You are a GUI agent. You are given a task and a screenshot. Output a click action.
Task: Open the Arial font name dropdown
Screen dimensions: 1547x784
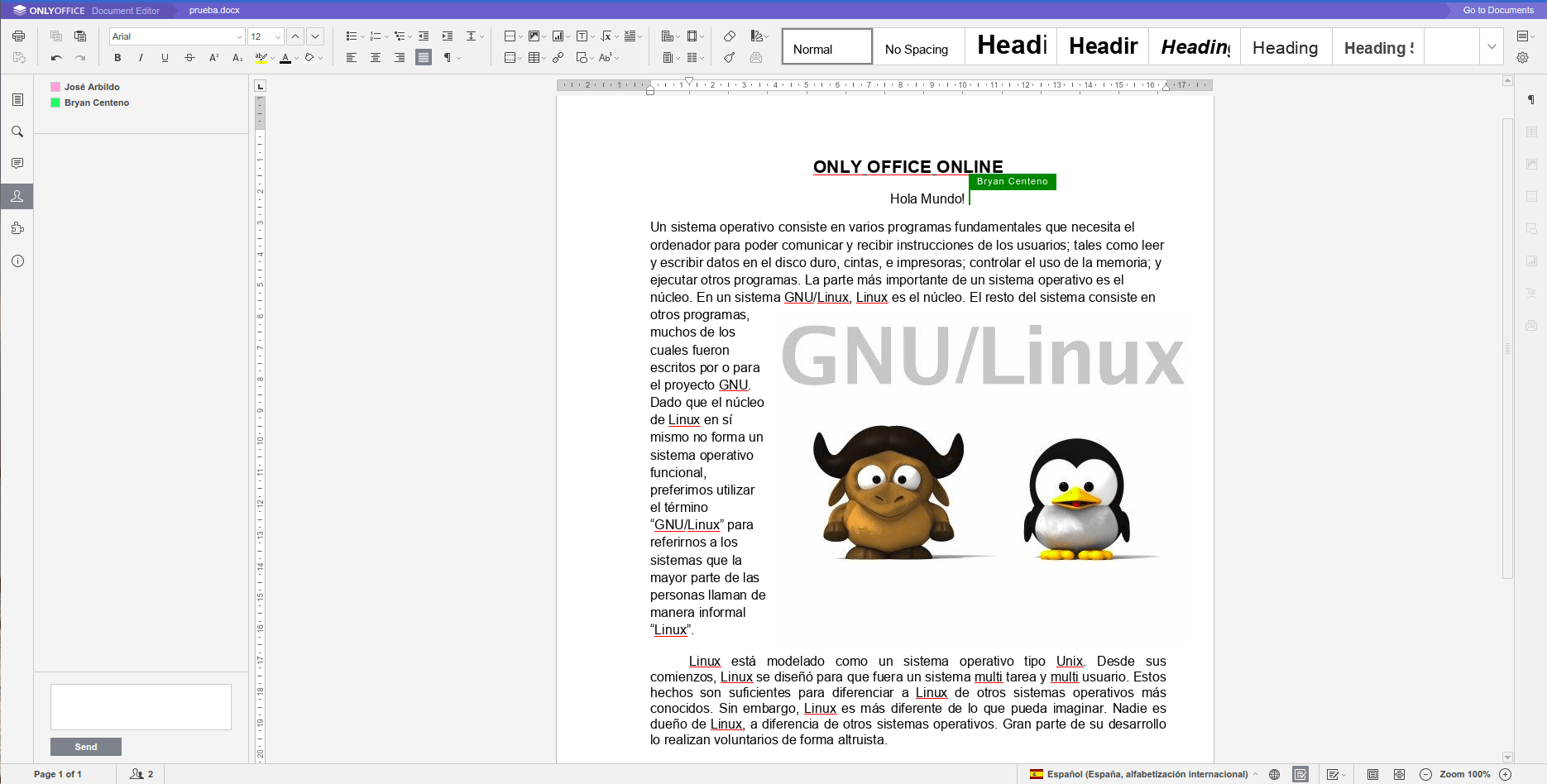point(239,36)
